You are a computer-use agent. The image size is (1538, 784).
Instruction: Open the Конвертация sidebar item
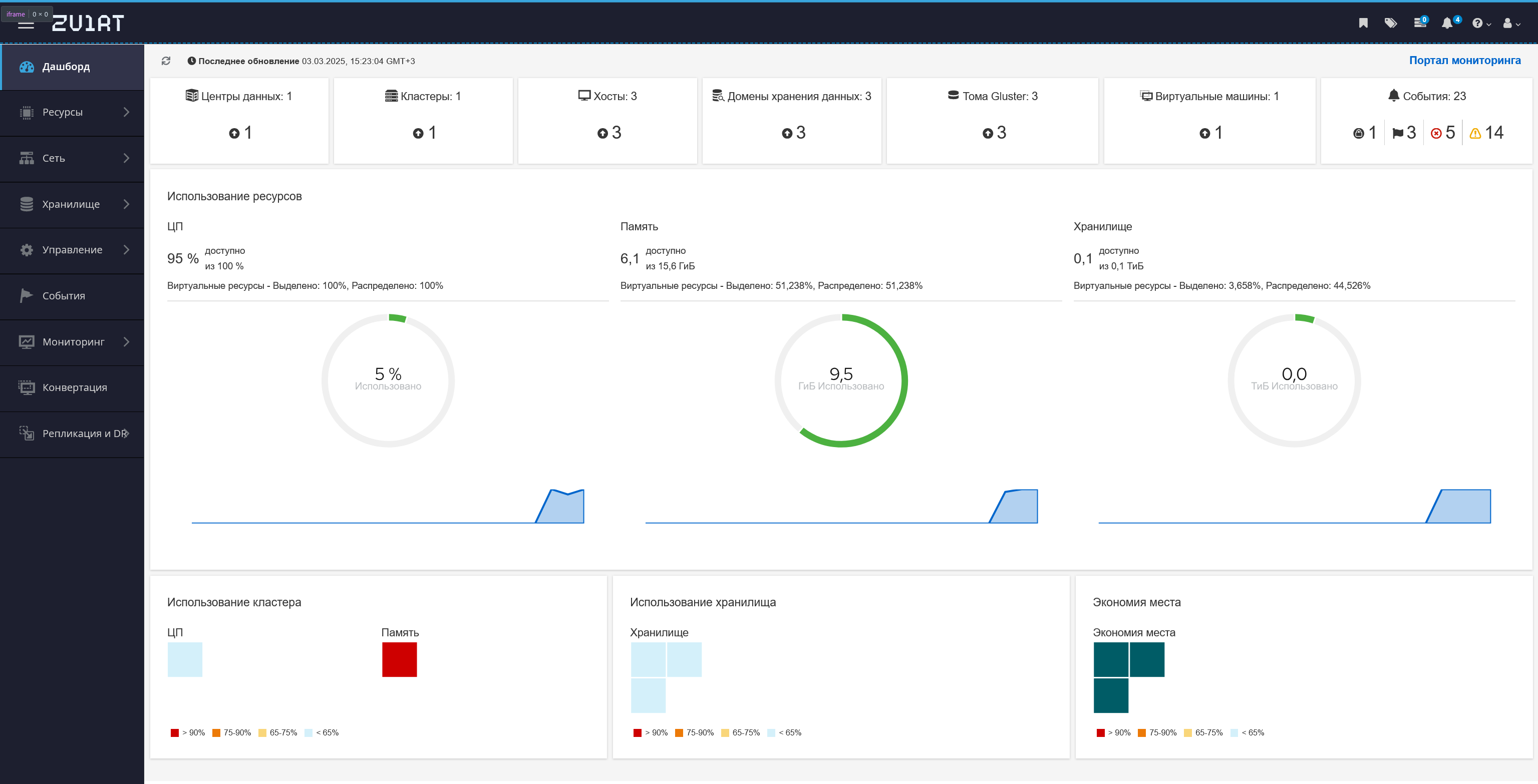pos(72,388)
